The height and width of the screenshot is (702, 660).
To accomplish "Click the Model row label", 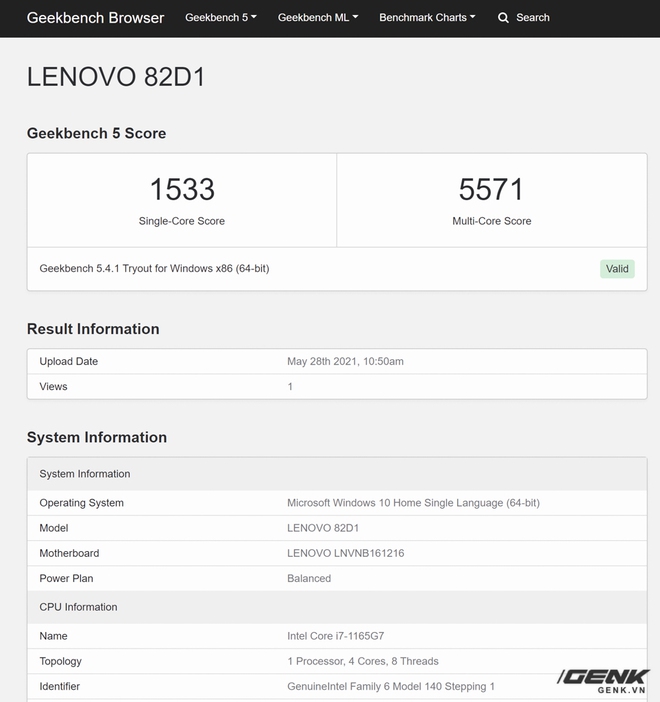I will click(54, 528).
